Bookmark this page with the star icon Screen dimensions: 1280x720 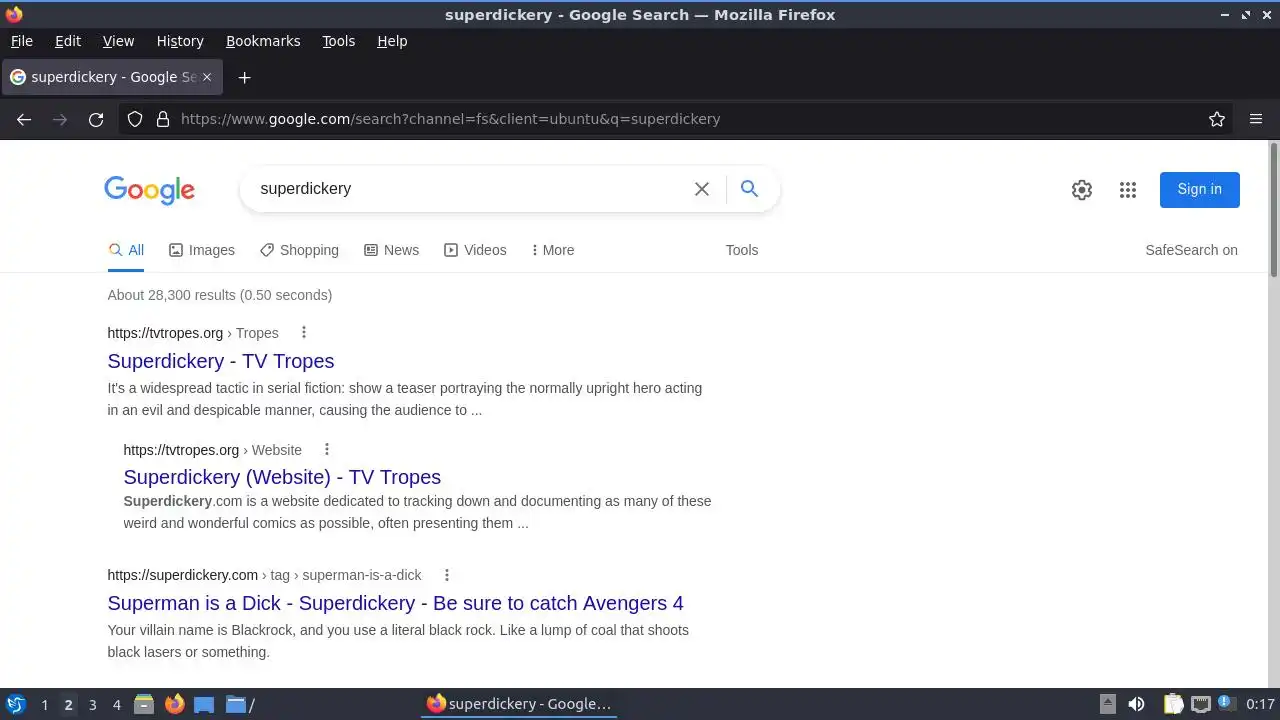[1217, 119]
